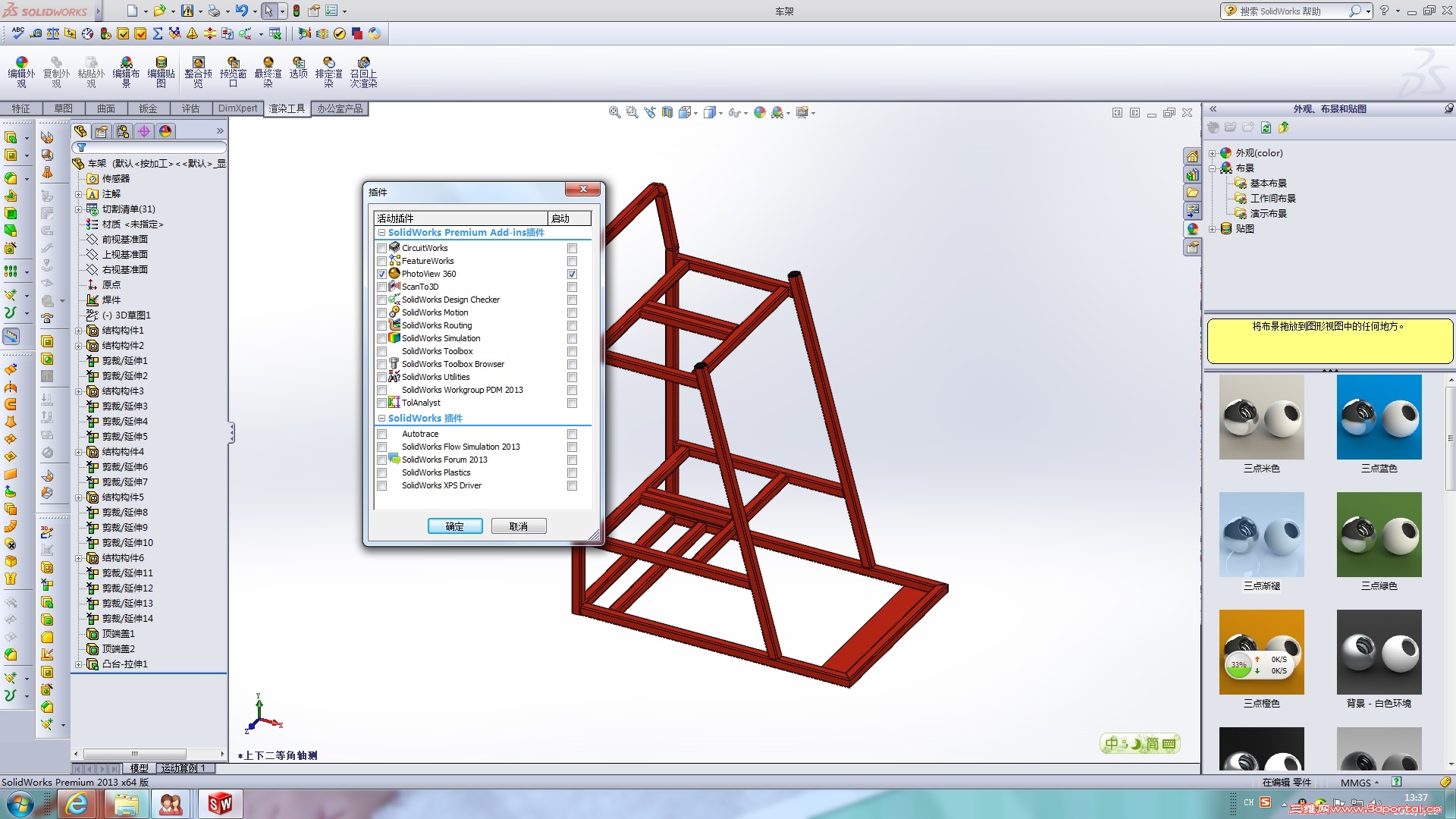Uncheck the PhotoView 360 active checkbox
The width and height of the screenshot is (1456, 819).
coord(382,275)
